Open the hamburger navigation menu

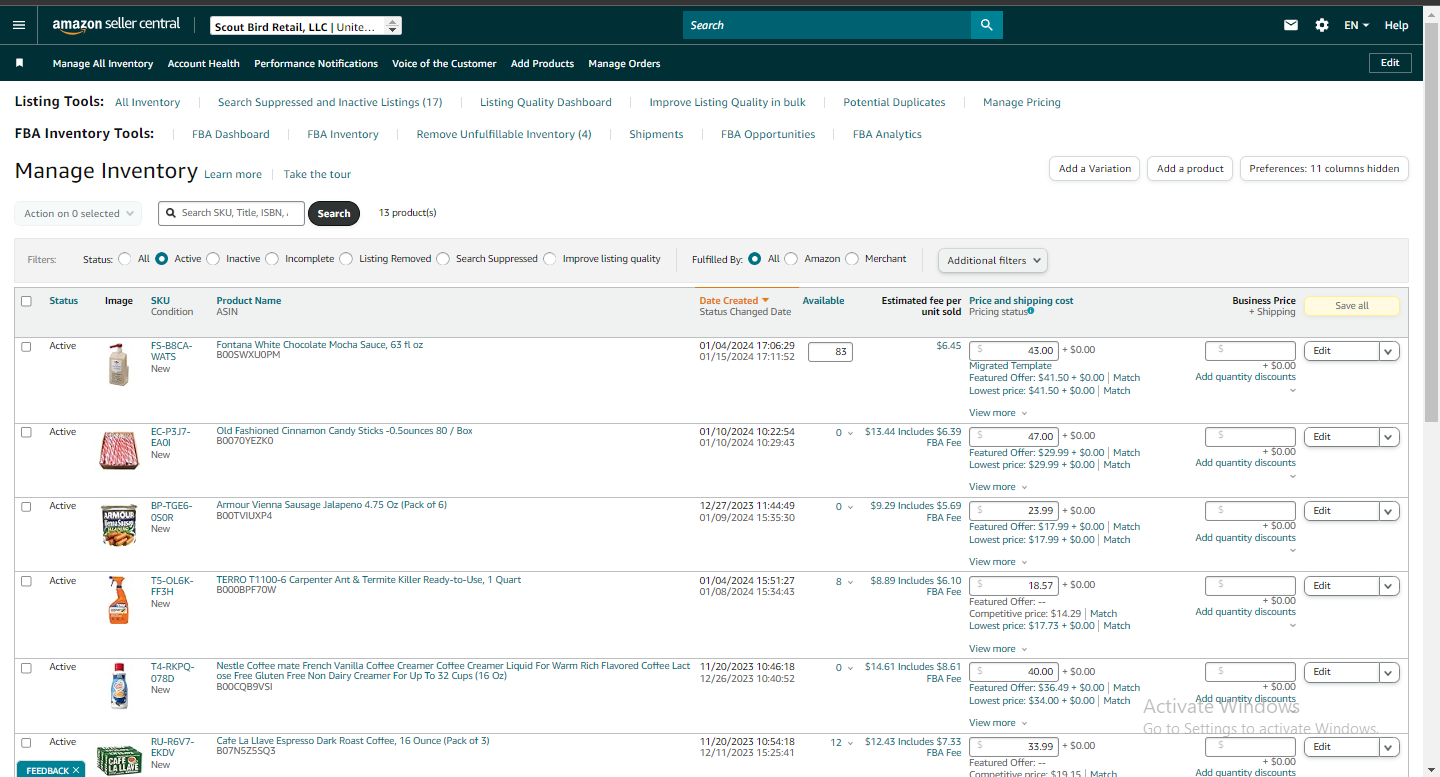pos(19,25)
